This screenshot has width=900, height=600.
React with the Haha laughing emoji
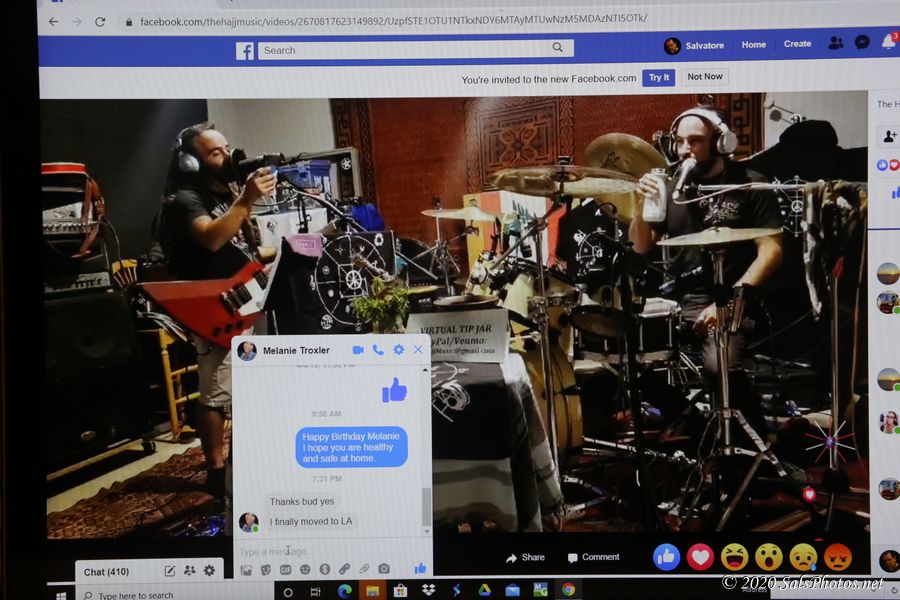(734, 556)
